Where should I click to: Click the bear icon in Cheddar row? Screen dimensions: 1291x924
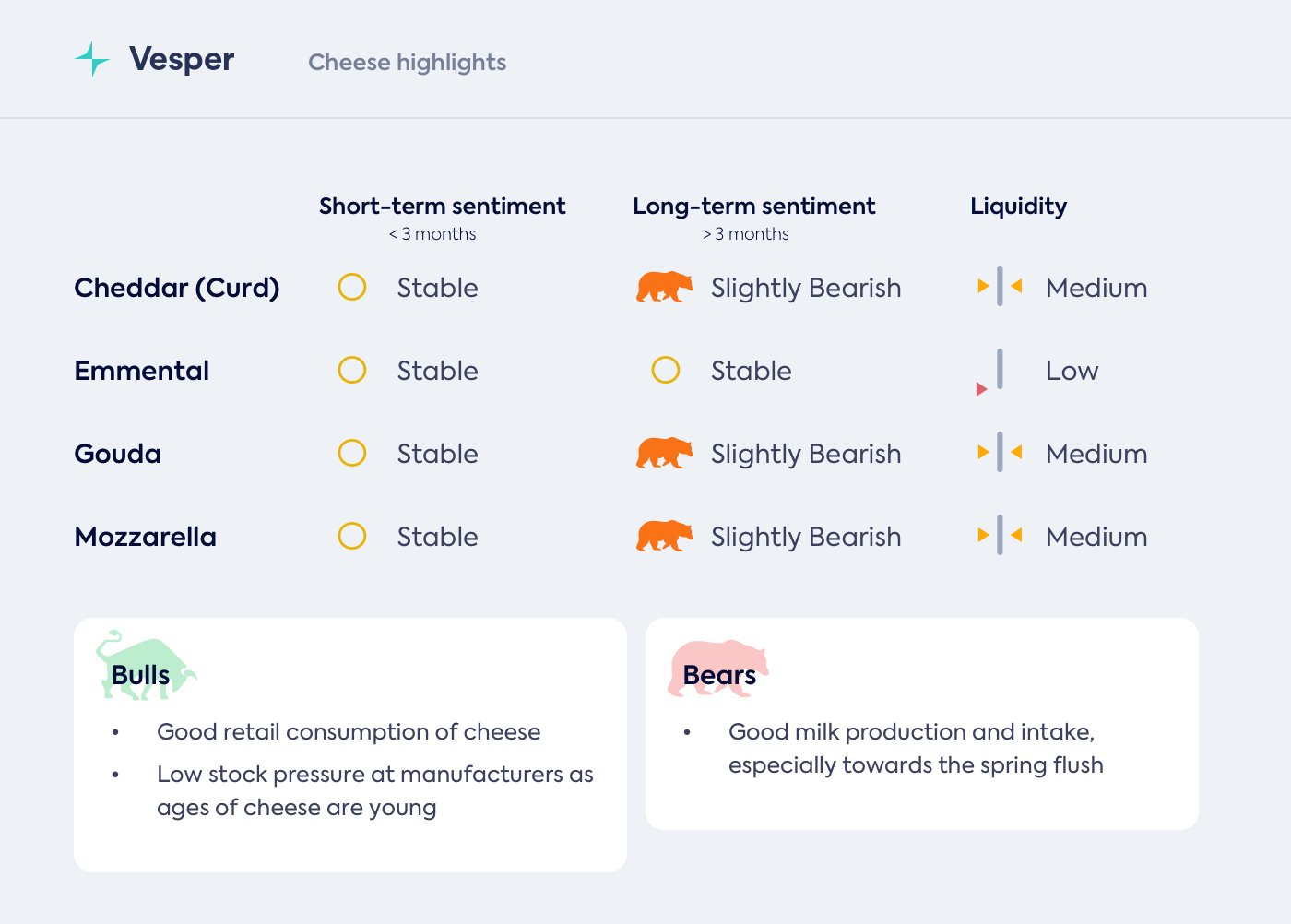coord(664,287)
